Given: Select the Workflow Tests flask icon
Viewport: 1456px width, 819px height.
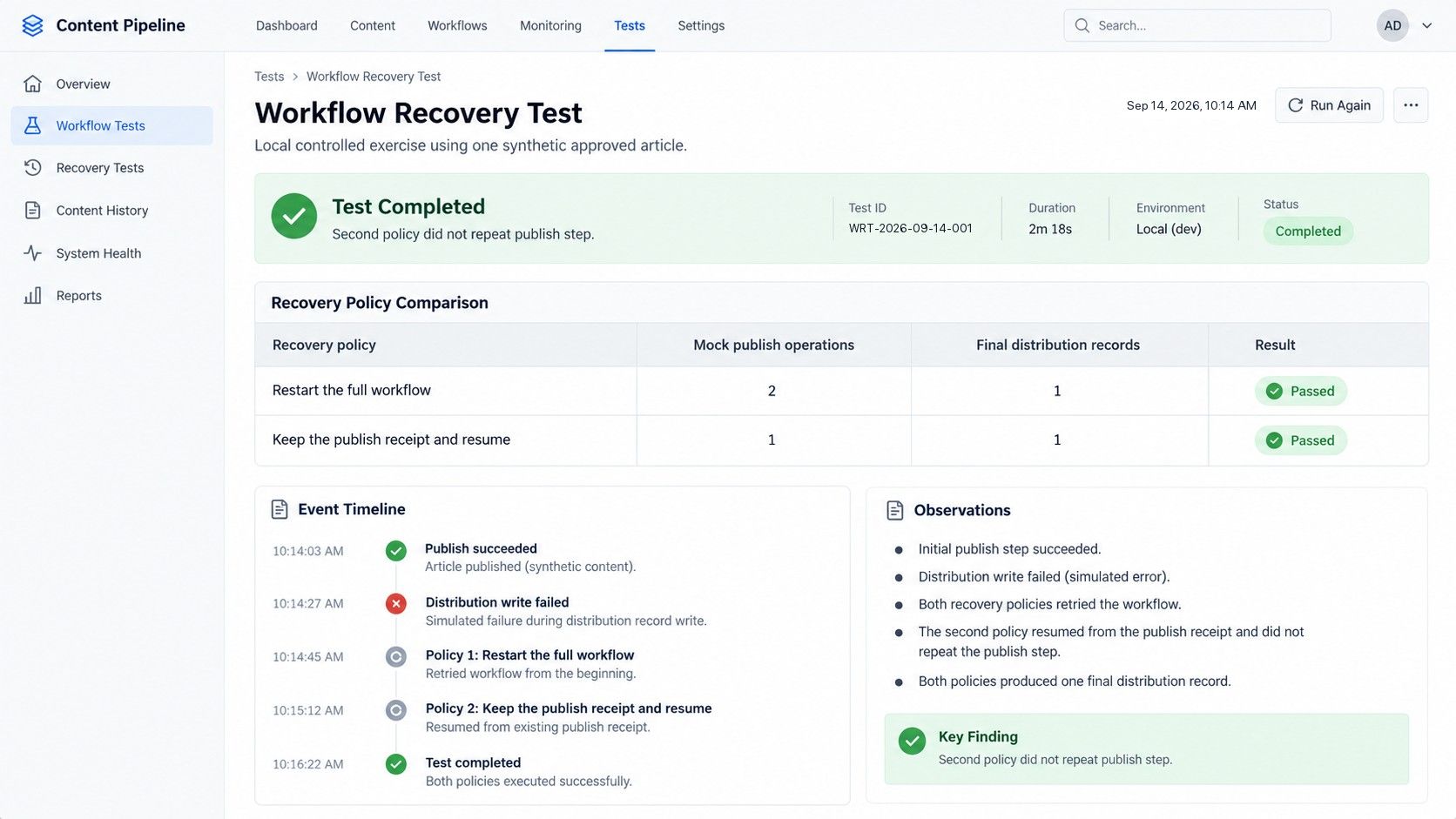Looking at the screenshot, I should pos(32,125).
